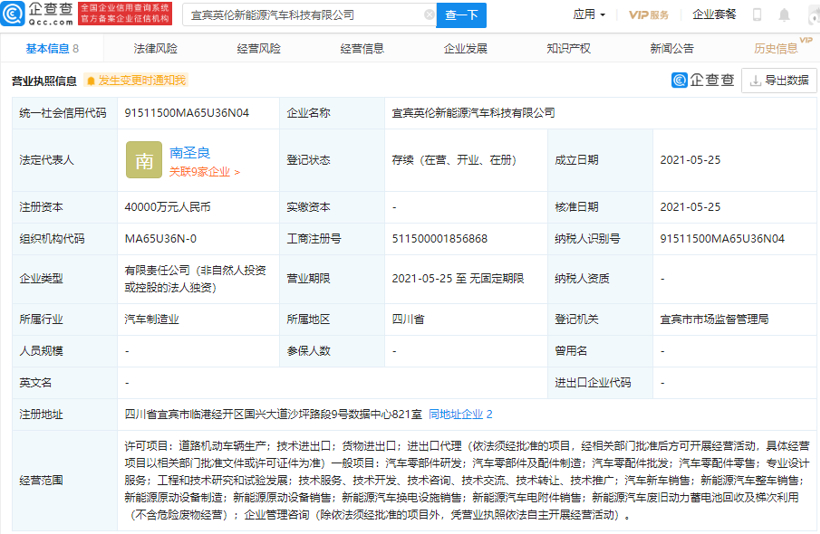The image size is (820, 534).
Task: Select the taxpayer ID under 纳税人识别号
Action: pyautogui.click(x=722, y=239)
